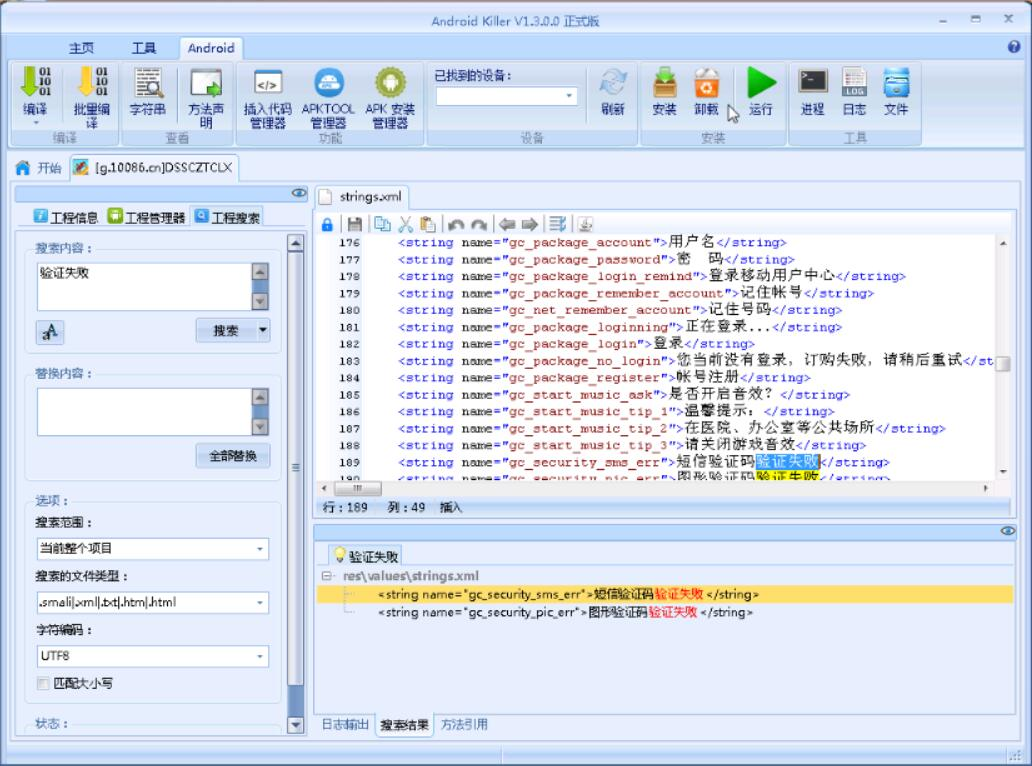Switch to the 主页 ribbon tab
This screenshot has width=1032, height=766.
(81, 48)
